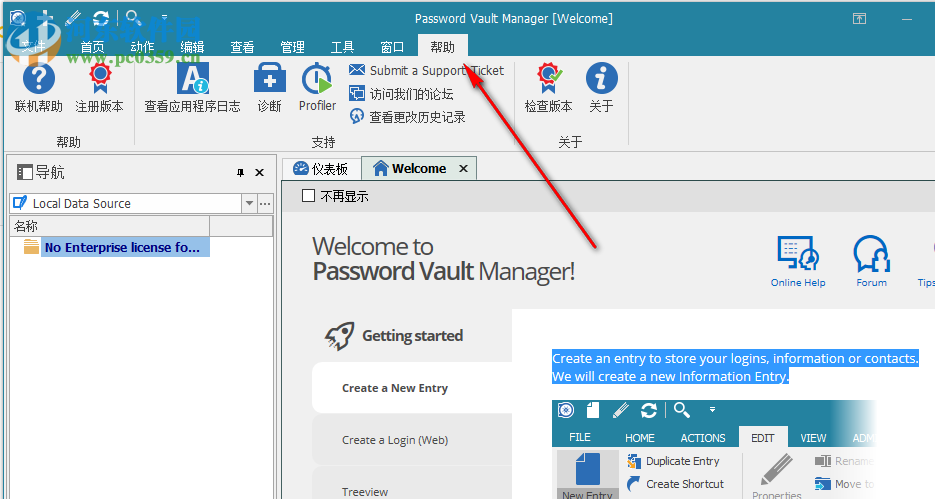Select the 帮助 ribbon tab
The height and width of the screenshot is (499, 935).
click(x=442, y=47)
